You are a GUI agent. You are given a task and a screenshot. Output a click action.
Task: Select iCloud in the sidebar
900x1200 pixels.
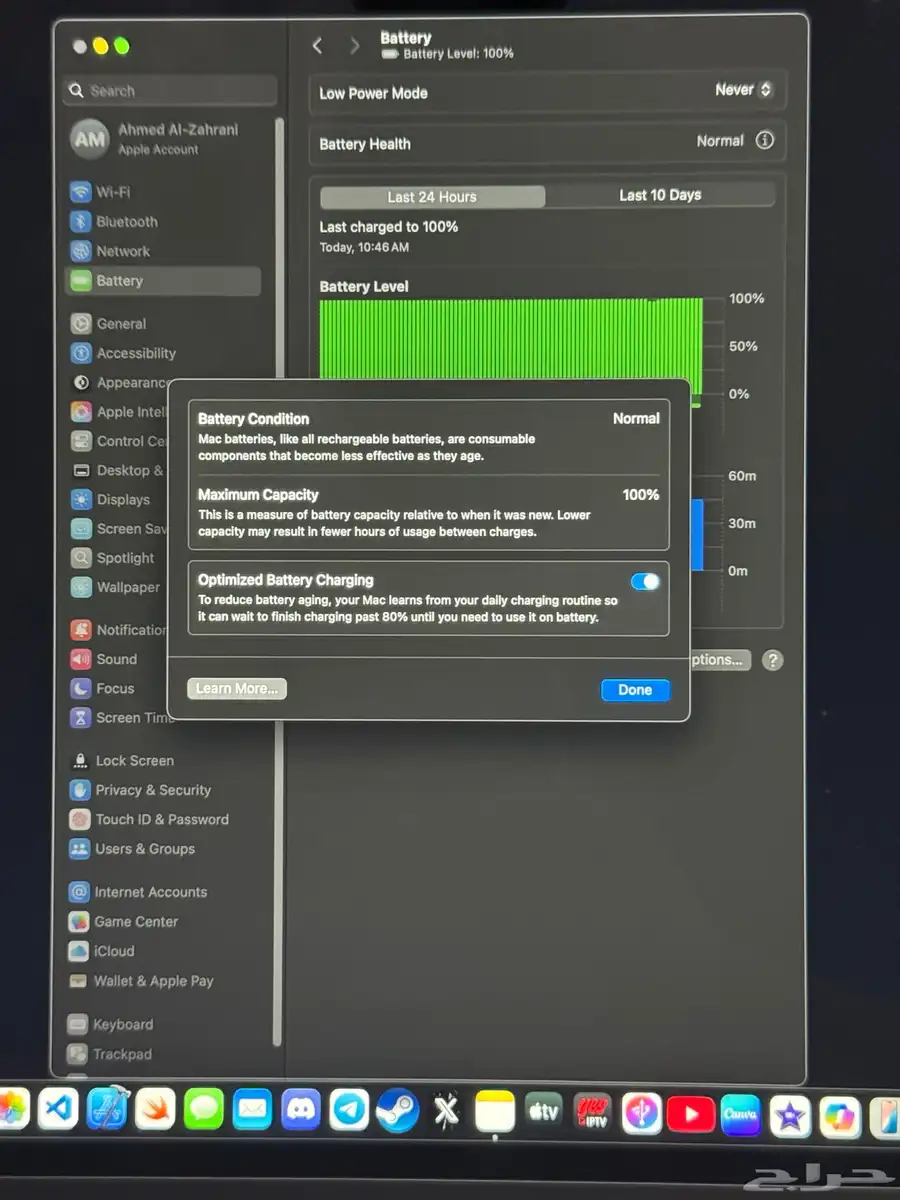(101, 951)
